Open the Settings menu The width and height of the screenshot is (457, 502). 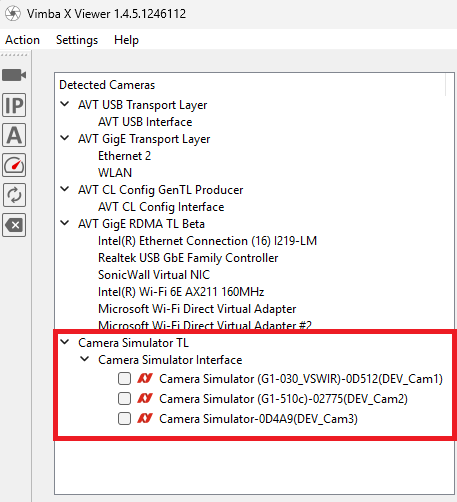77,40
